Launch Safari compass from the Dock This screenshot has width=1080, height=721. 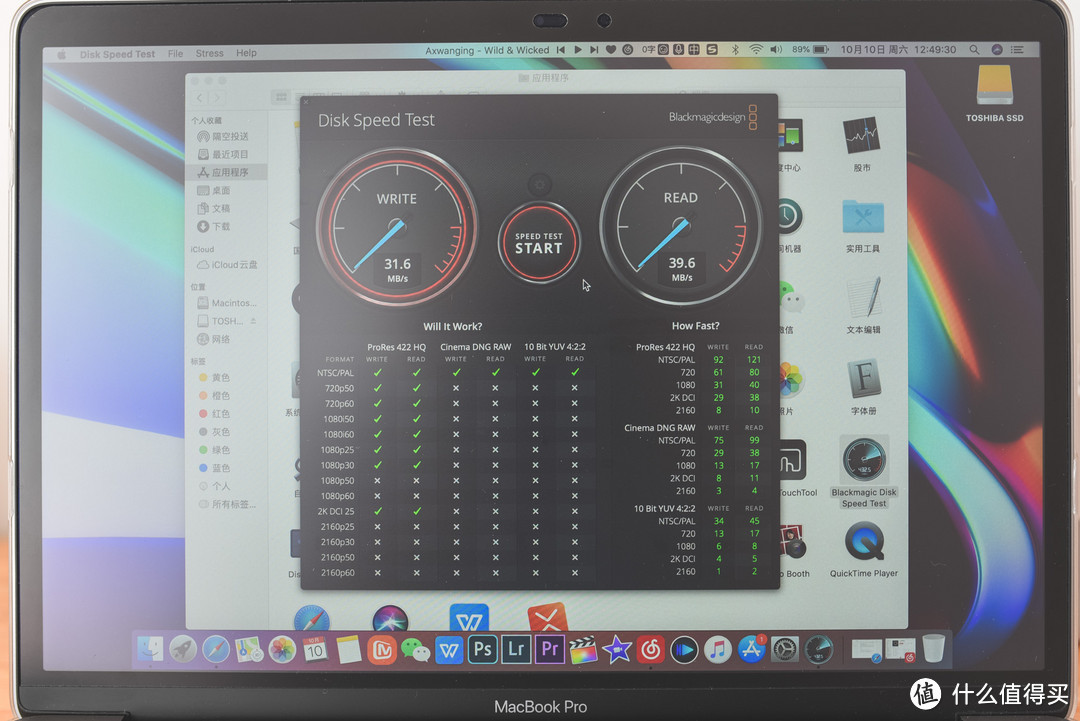(216, 649)
